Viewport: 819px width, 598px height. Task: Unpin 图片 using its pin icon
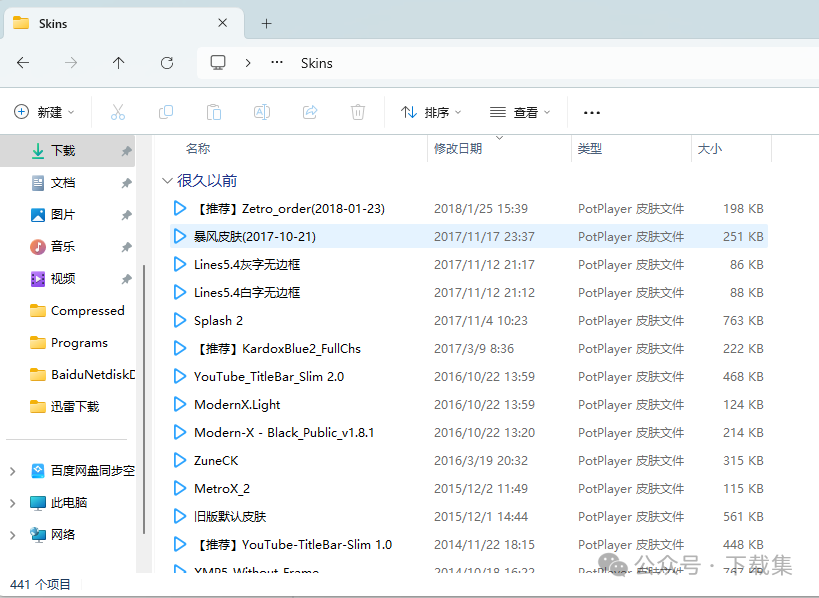click(126, 215)
